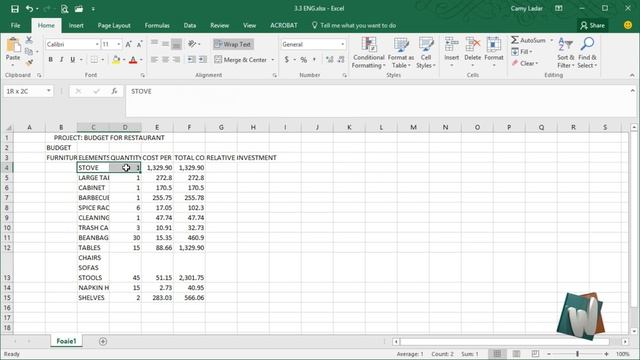Screen dimensions: 640x360
Task: Open the Formulas tab
Action: tap(157, 25)
